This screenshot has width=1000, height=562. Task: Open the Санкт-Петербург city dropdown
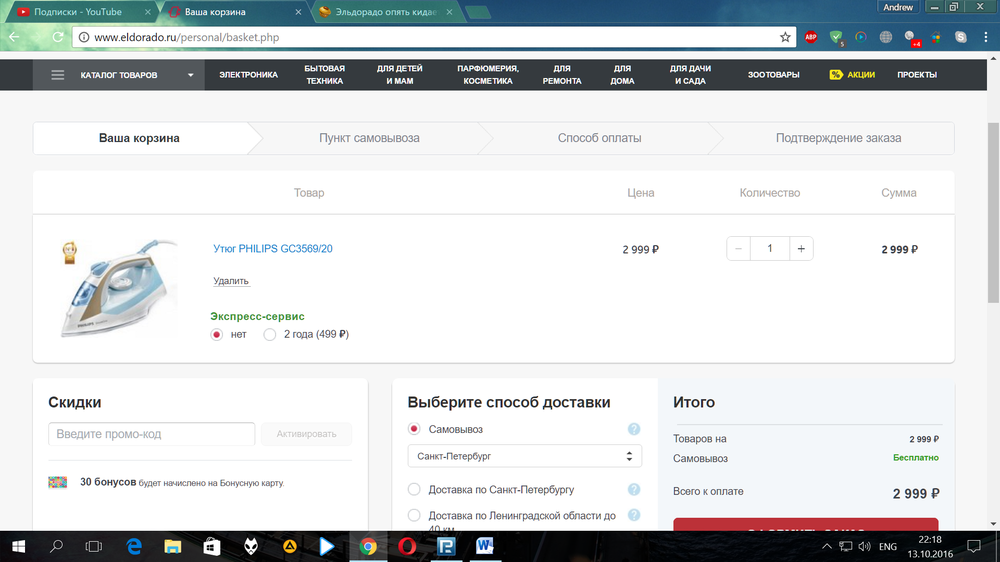[x=524, y=456]
